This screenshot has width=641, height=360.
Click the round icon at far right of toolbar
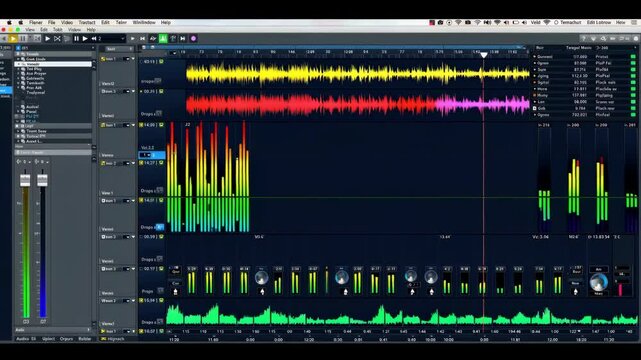[x=636, y=38]
